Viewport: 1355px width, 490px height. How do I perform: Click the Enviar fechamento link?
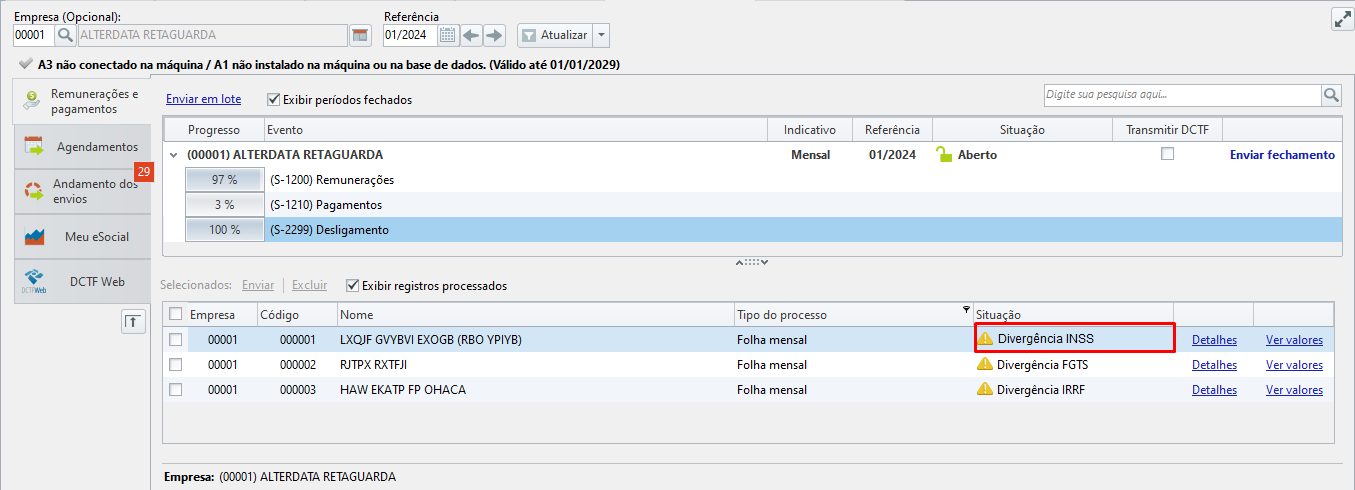pos(1282,155)
